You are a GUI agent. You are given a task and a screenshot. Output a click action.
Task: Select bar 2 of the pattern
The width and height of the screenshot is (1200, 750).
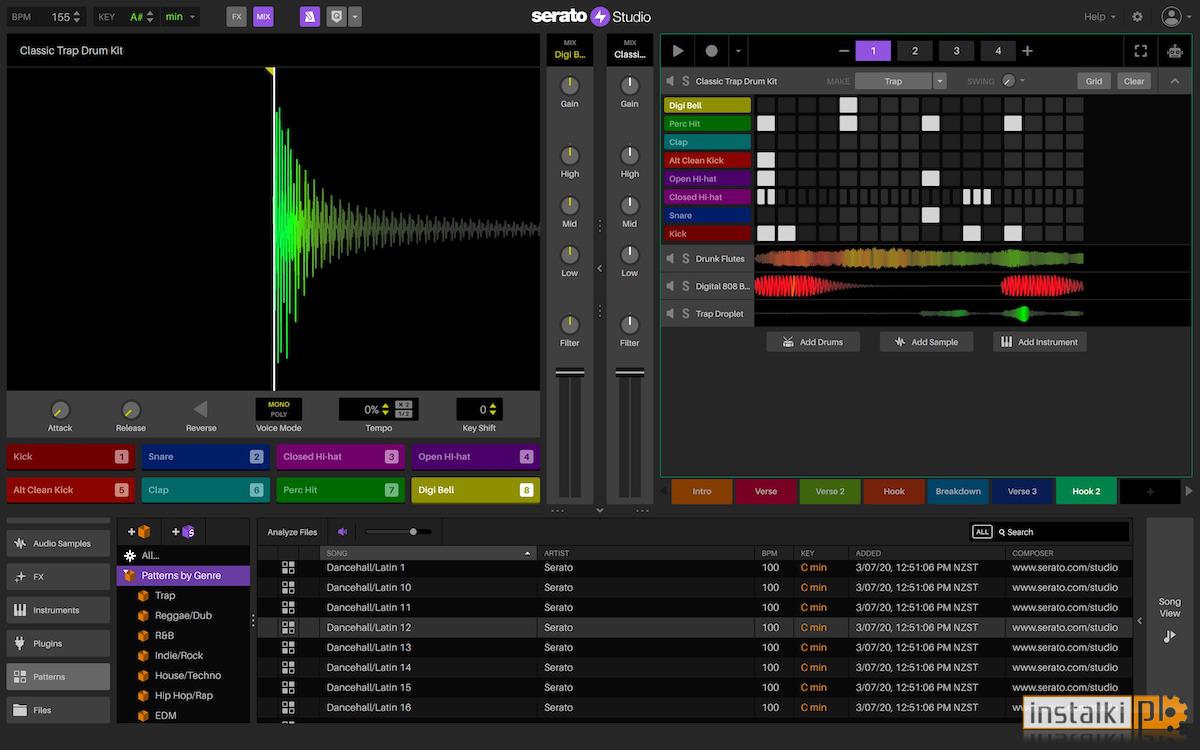(914, 51)
